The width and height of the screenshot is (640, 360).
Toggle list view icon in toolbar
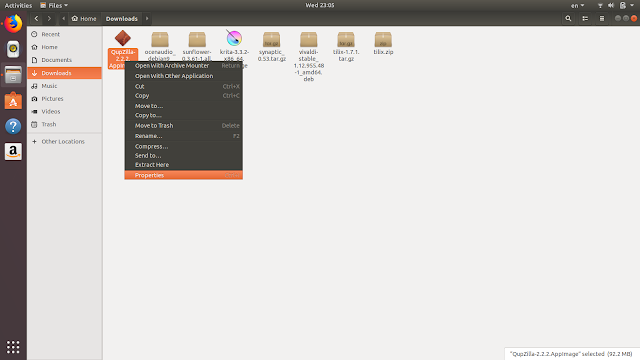pos(585,18)
